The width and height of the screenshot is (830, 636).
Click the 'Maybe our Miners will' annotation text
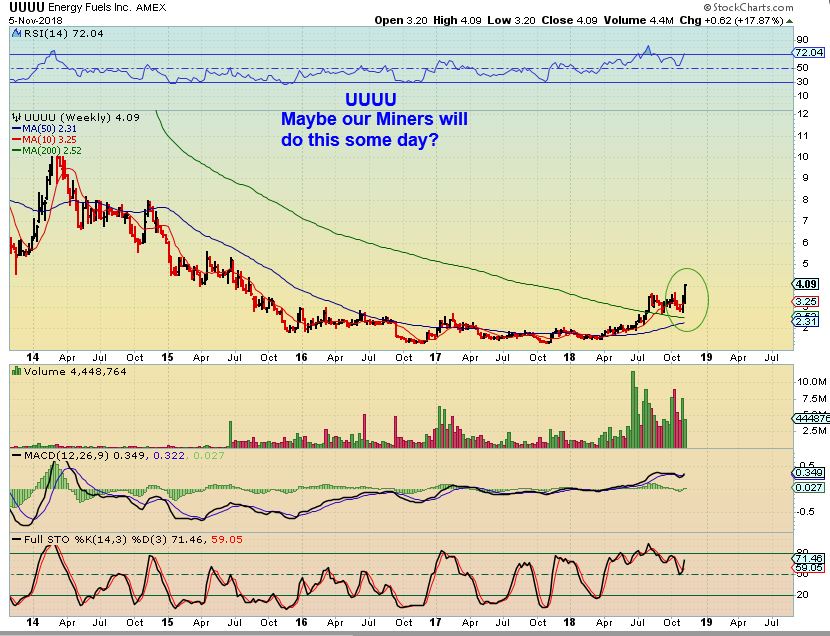(x=374, y=119)
